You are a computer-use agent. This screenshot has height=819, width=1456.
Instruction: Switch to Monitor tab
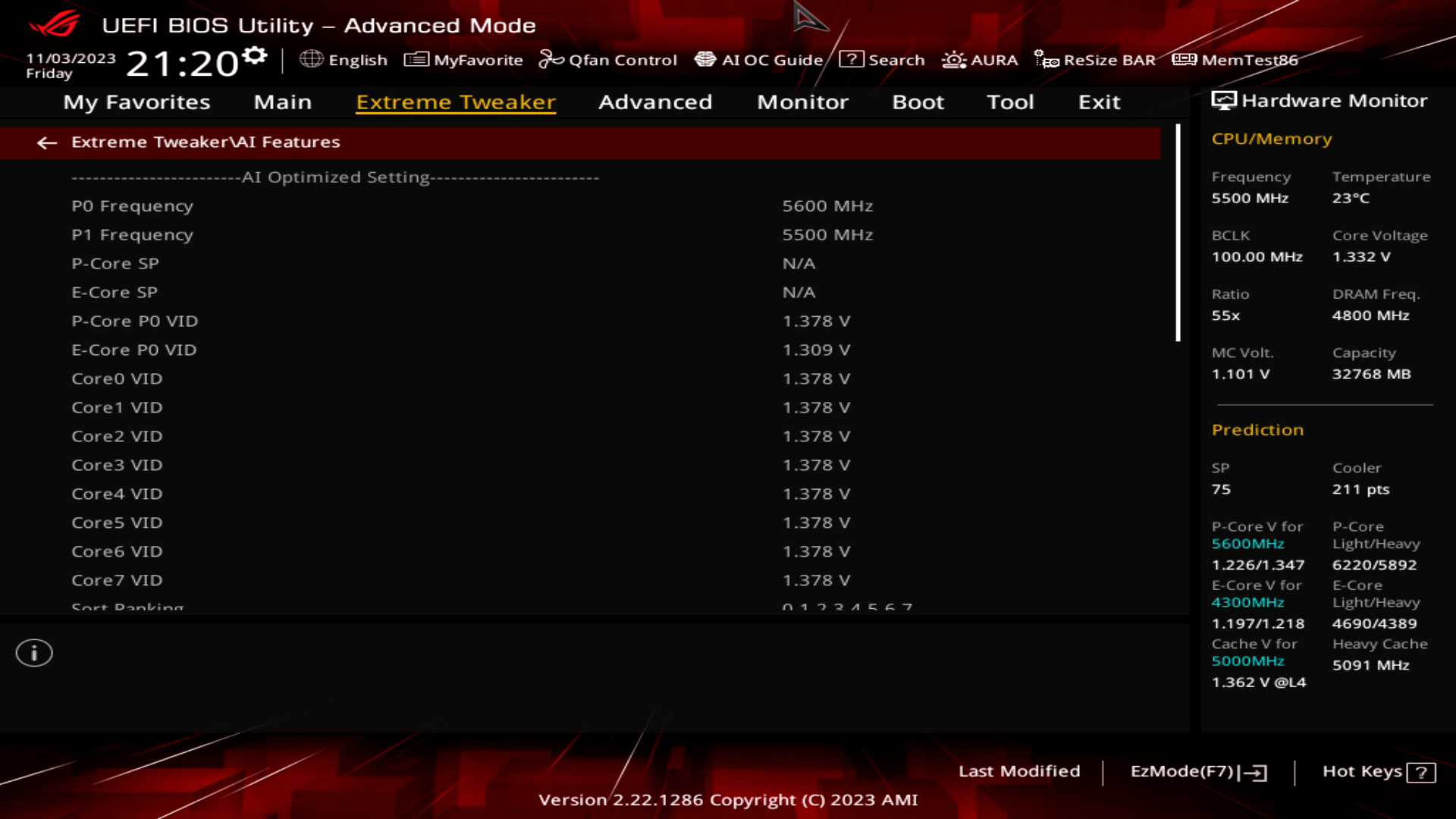point(802,101)
